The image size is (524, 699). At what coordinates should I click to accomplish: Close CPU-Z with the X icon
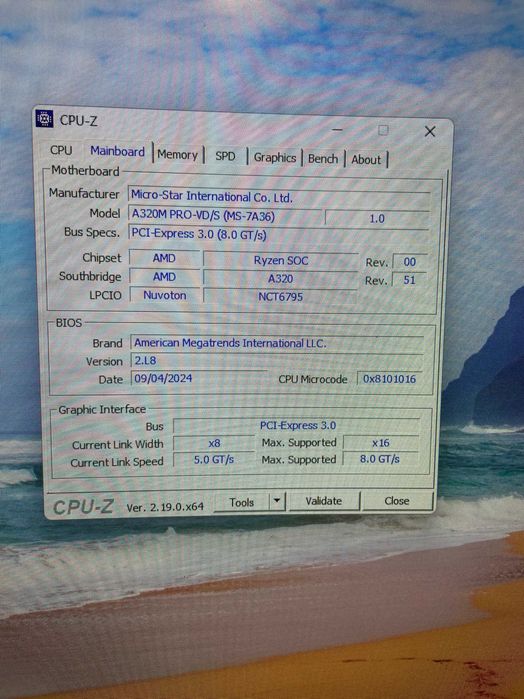[430, 131]
